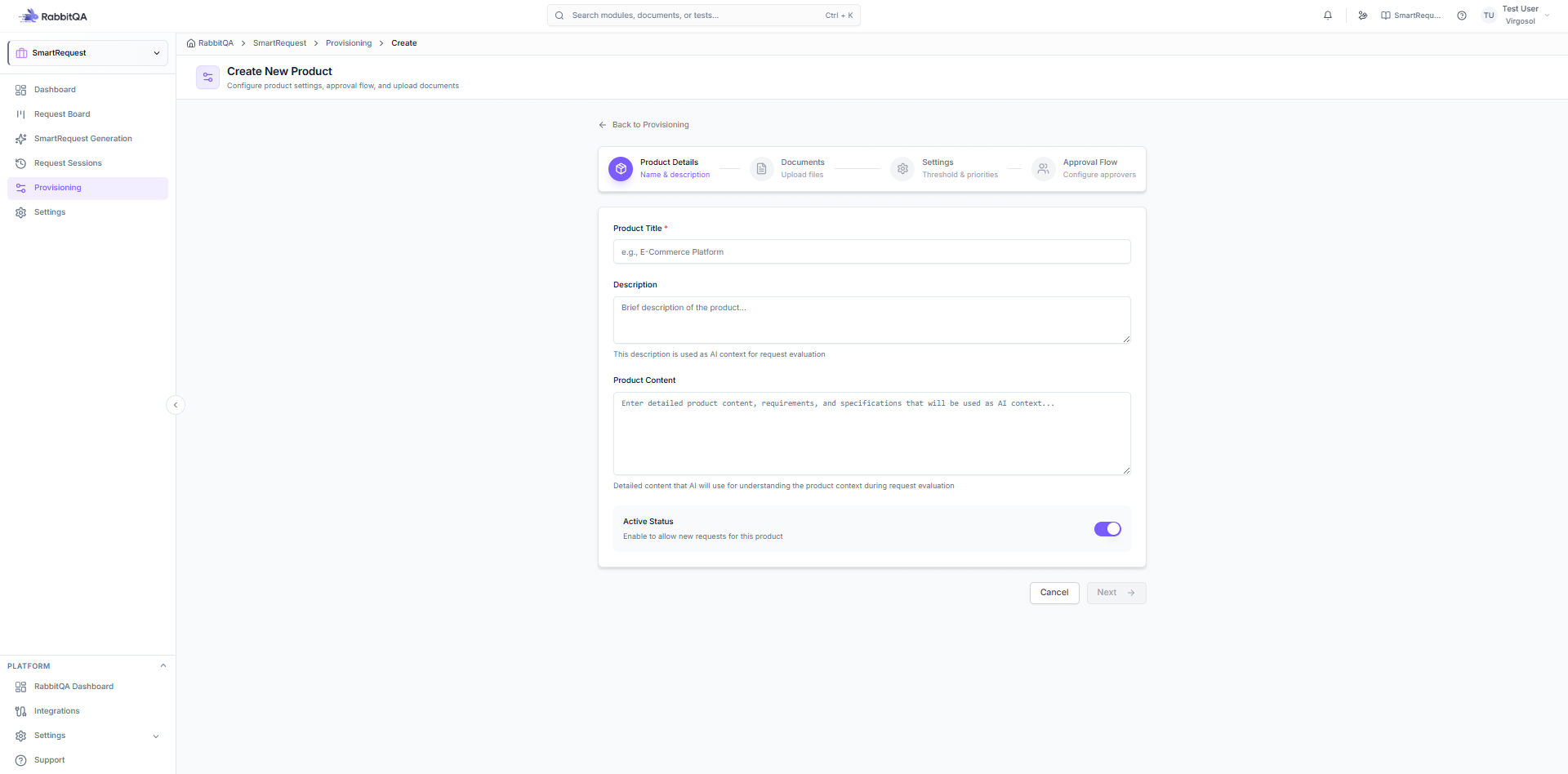Click the hand-with-coin icon beside the bell

(x=1363, y=16)
